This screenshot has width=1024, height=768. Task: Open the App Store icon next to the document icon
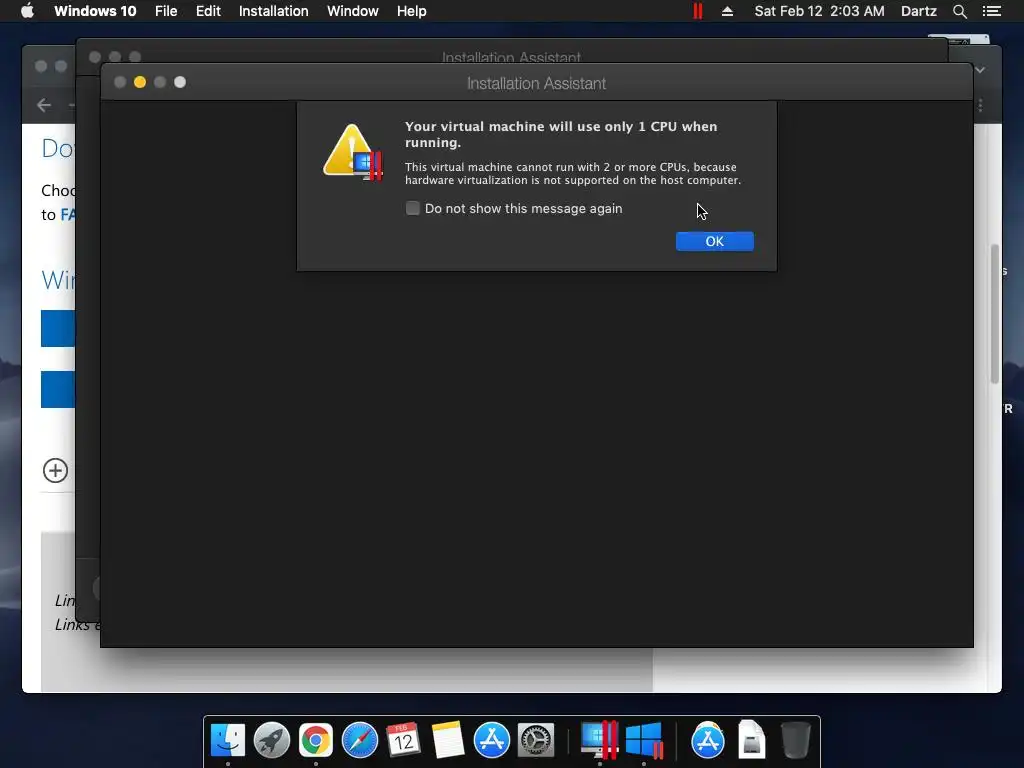(x=708, y=740)
